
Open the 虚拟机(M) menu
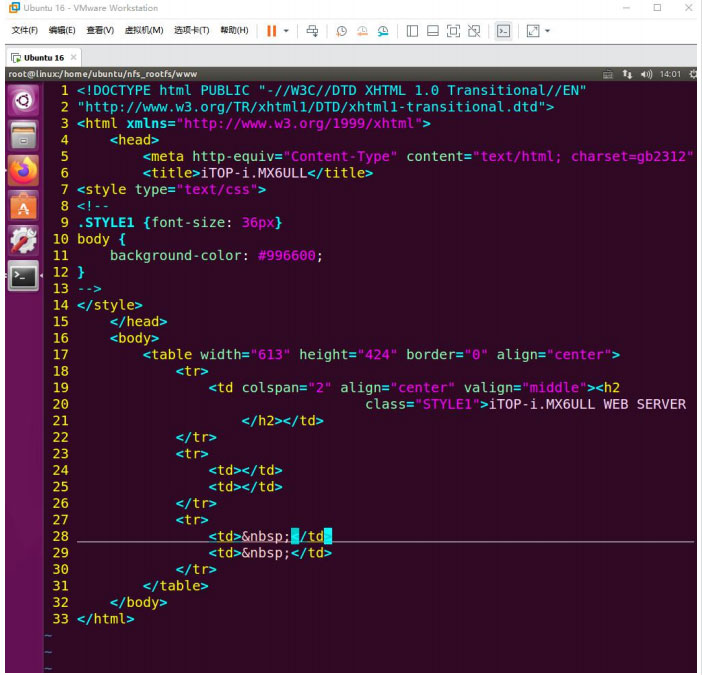pyautogui.click(x=144, y=31)
